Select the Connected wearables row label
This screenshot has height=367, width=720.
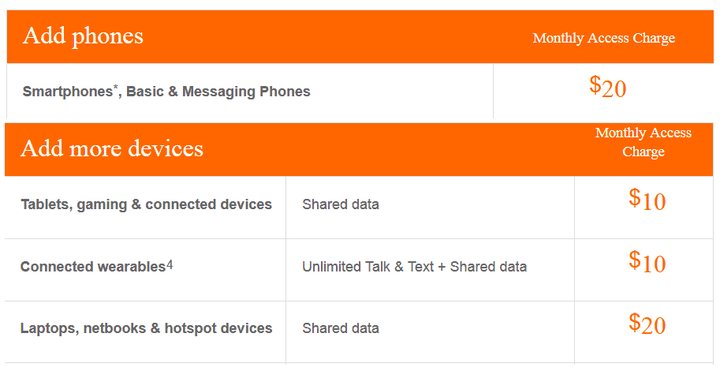tap(93, 266)
